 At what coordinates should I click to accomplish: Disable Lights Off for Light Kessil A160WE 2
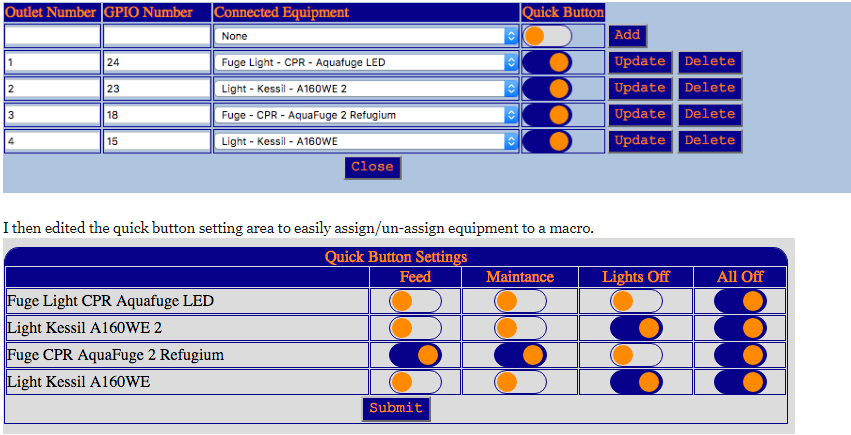pos(636,328)
